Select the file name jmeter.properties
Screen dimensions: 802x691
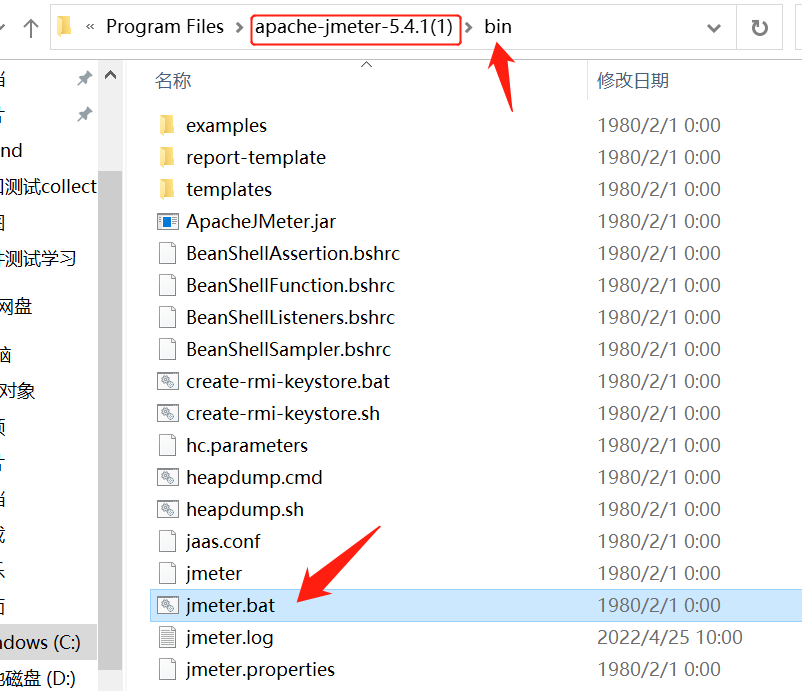(x=260, y=670)
